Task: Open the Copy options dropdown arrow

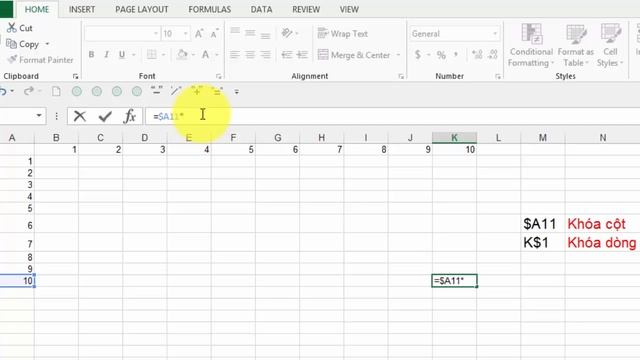Action: pos(47,44)
